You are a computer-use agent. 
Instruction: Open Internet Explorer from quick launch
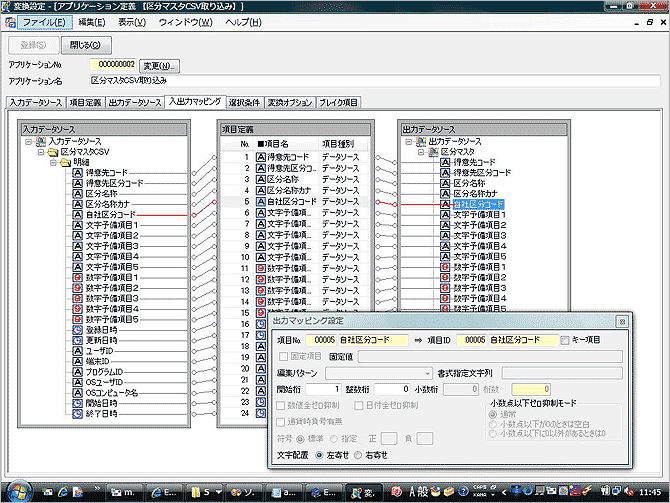(x=63, y=492)
